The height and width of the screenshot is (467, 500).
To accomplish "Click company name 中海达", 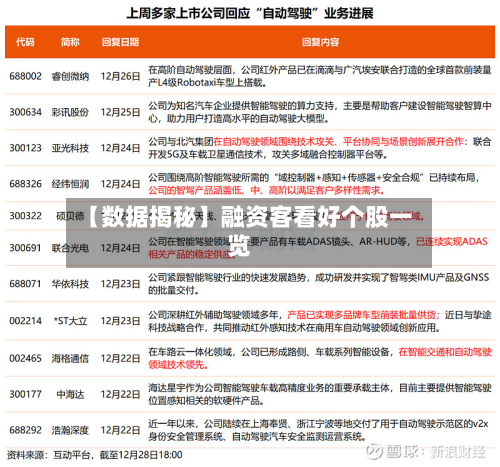I will 70,394.
